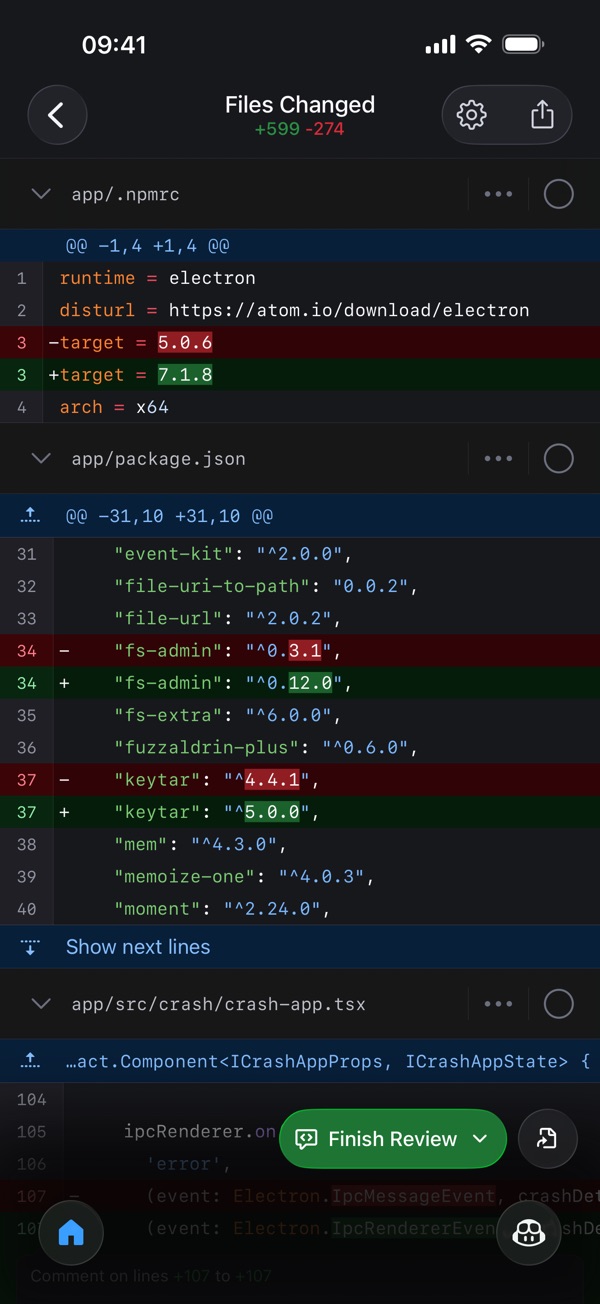Tap hunk header @@ -1,4 +1,4 @@
The image size is (600, 1304).
150,246
